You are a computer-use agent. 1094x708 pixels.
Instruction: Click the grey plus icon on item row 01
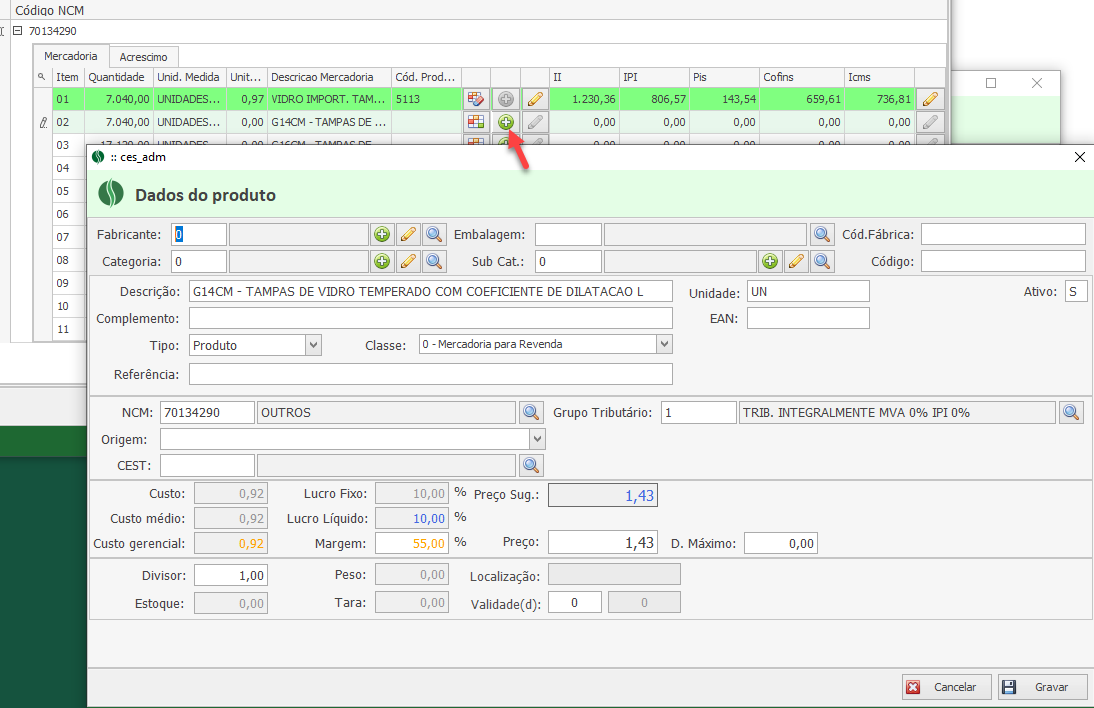506,99
